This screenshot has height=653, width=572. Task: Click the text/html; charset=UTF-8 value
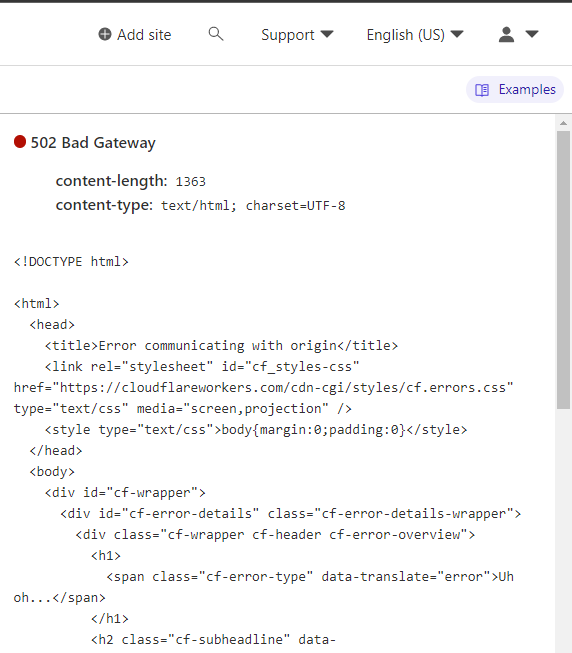[253, 206]
